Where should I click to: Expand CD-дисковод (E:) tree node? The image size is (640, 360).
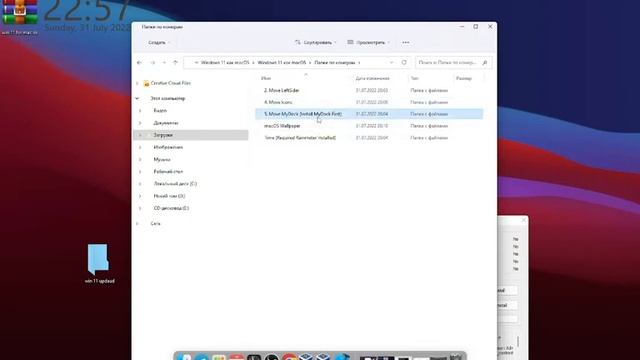point(140,208)
